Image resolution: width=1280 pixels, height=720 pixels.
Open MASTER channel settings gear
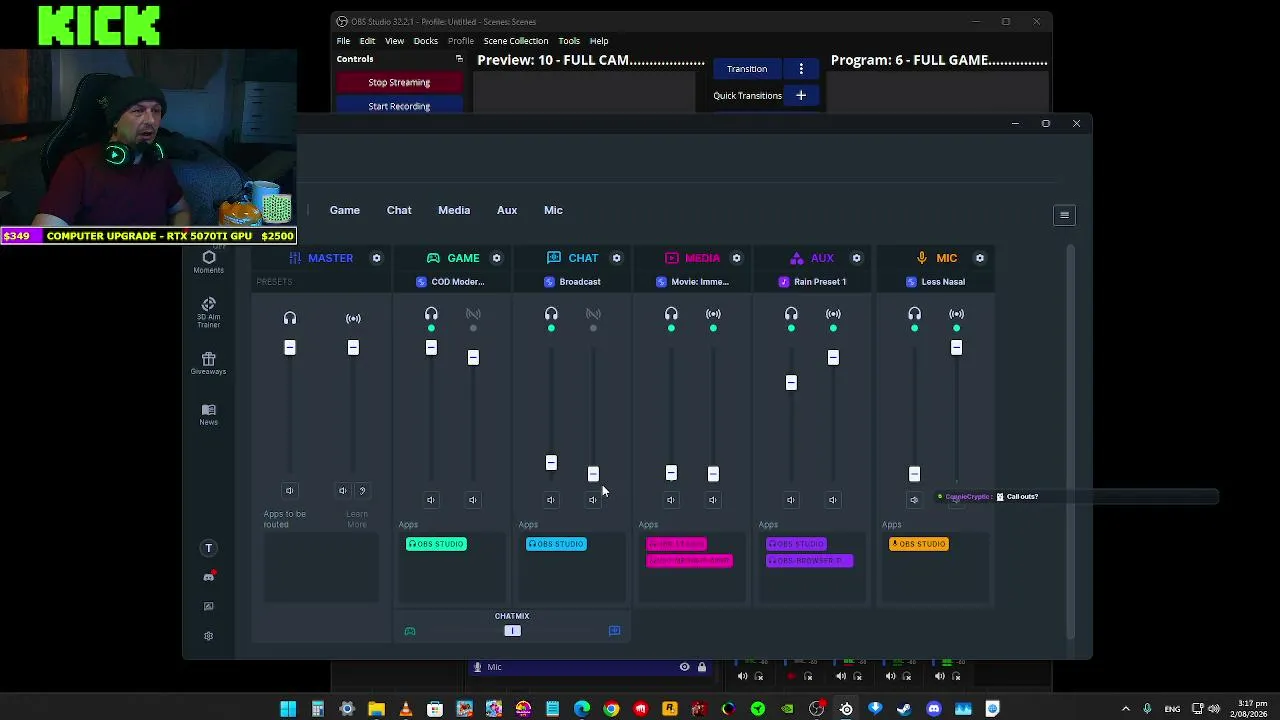(376, 258)
